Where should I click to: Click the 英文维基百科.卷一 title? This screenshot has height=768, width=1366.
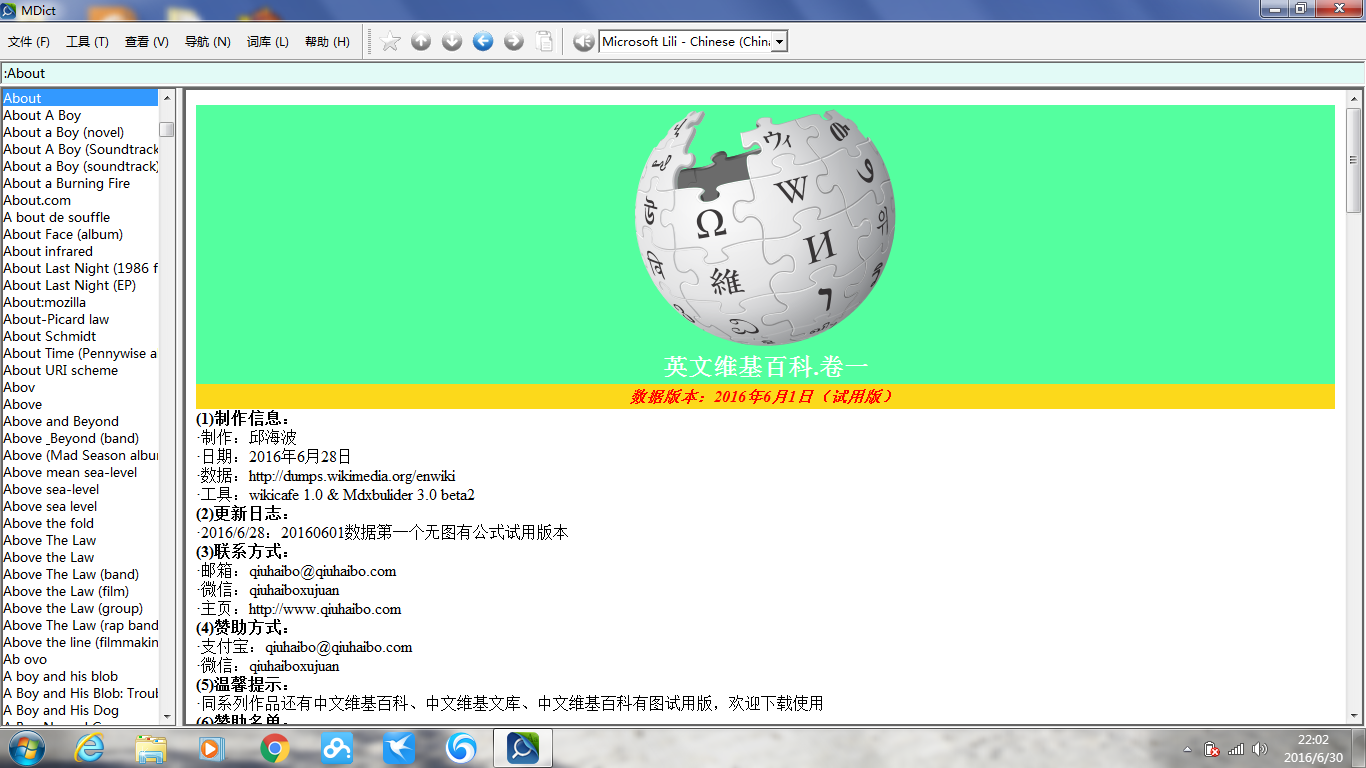pos(766,366)
